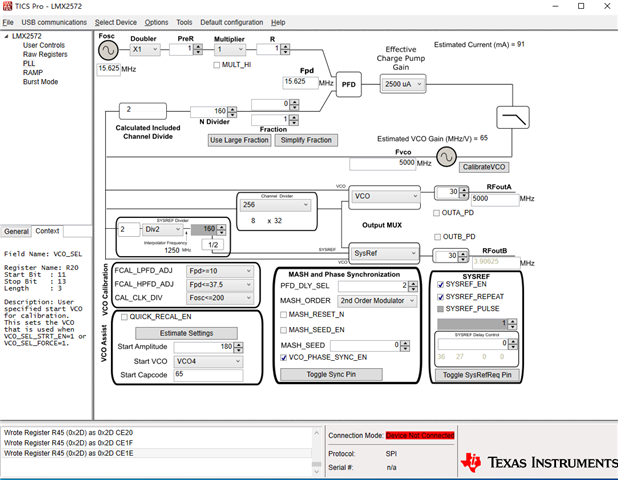This screenshot has width=618, height=480.
Task: Open the Start VCO dropdown
Action: 208,361
